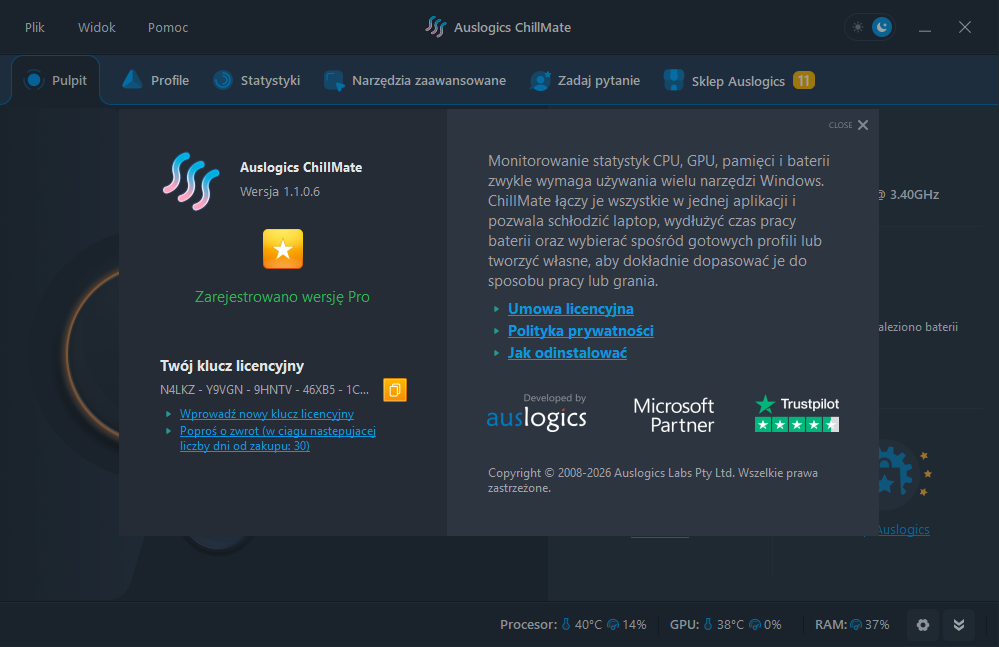This screenshot has width=999, height=647.
Task: Expand the panel with the double chevron icon
Action: click(x=958, y=625)
